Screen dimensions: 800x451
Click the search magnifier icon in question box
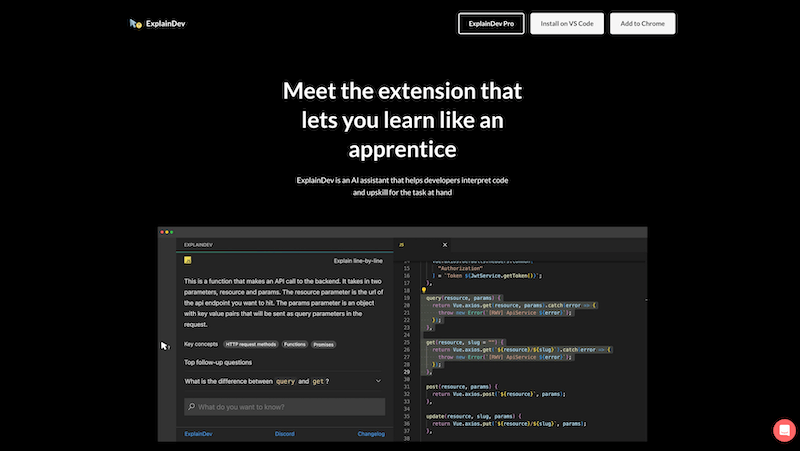tap(190, 407)
